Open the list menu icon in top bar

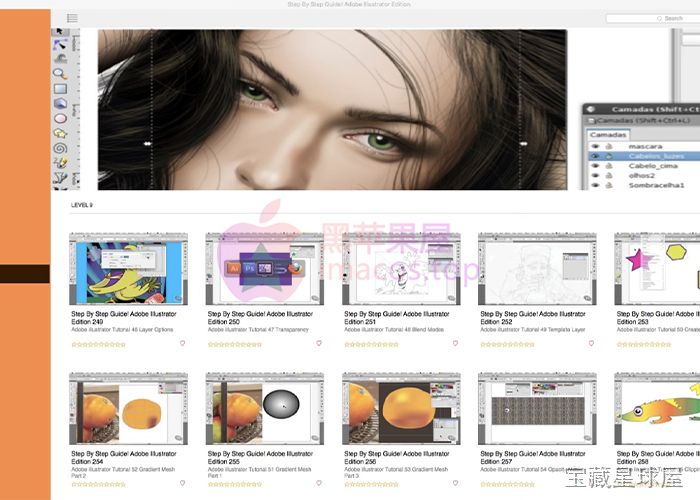[x=72, y=18]
